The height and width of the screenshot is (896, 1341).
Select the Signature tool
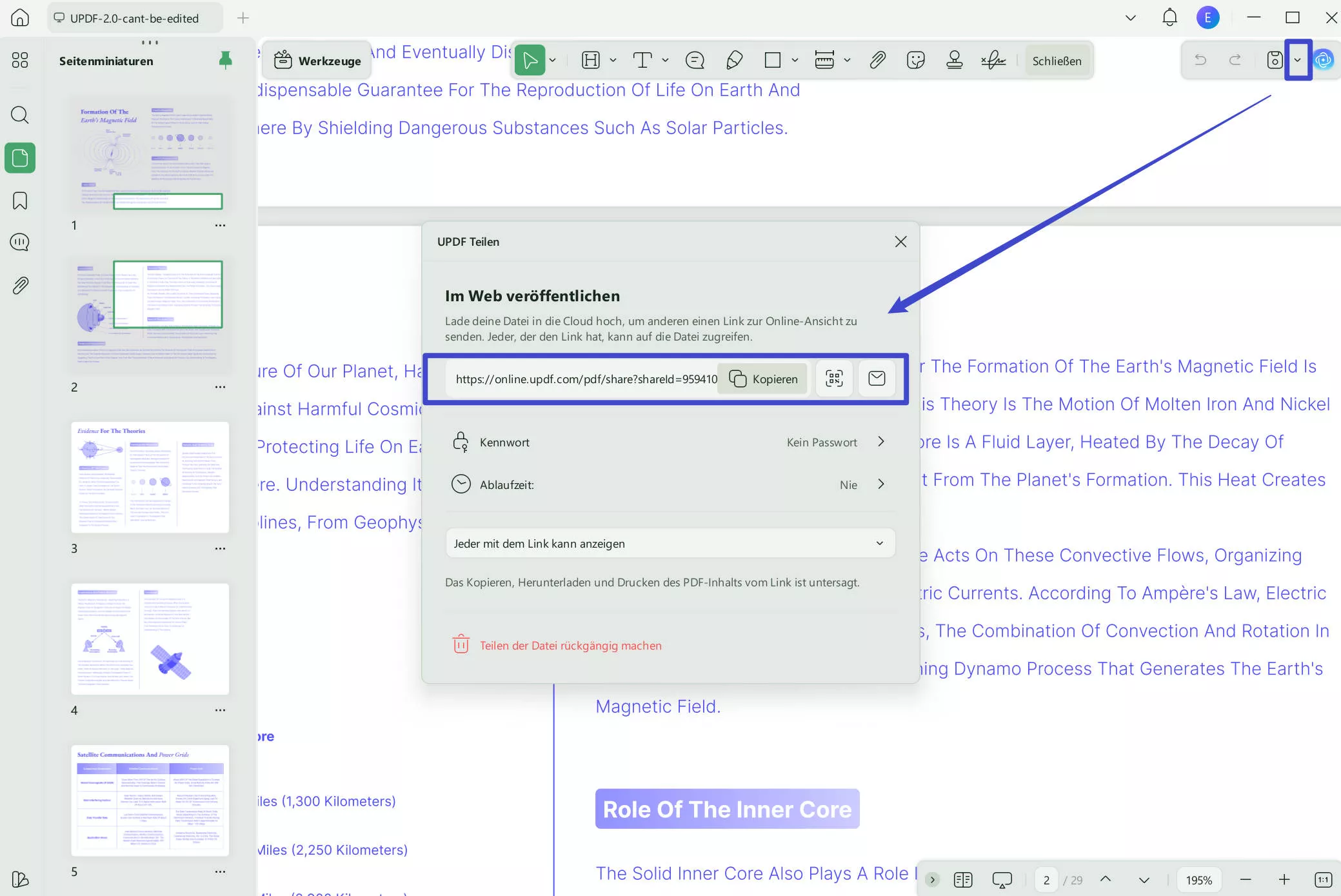click(x=993, y=60)
